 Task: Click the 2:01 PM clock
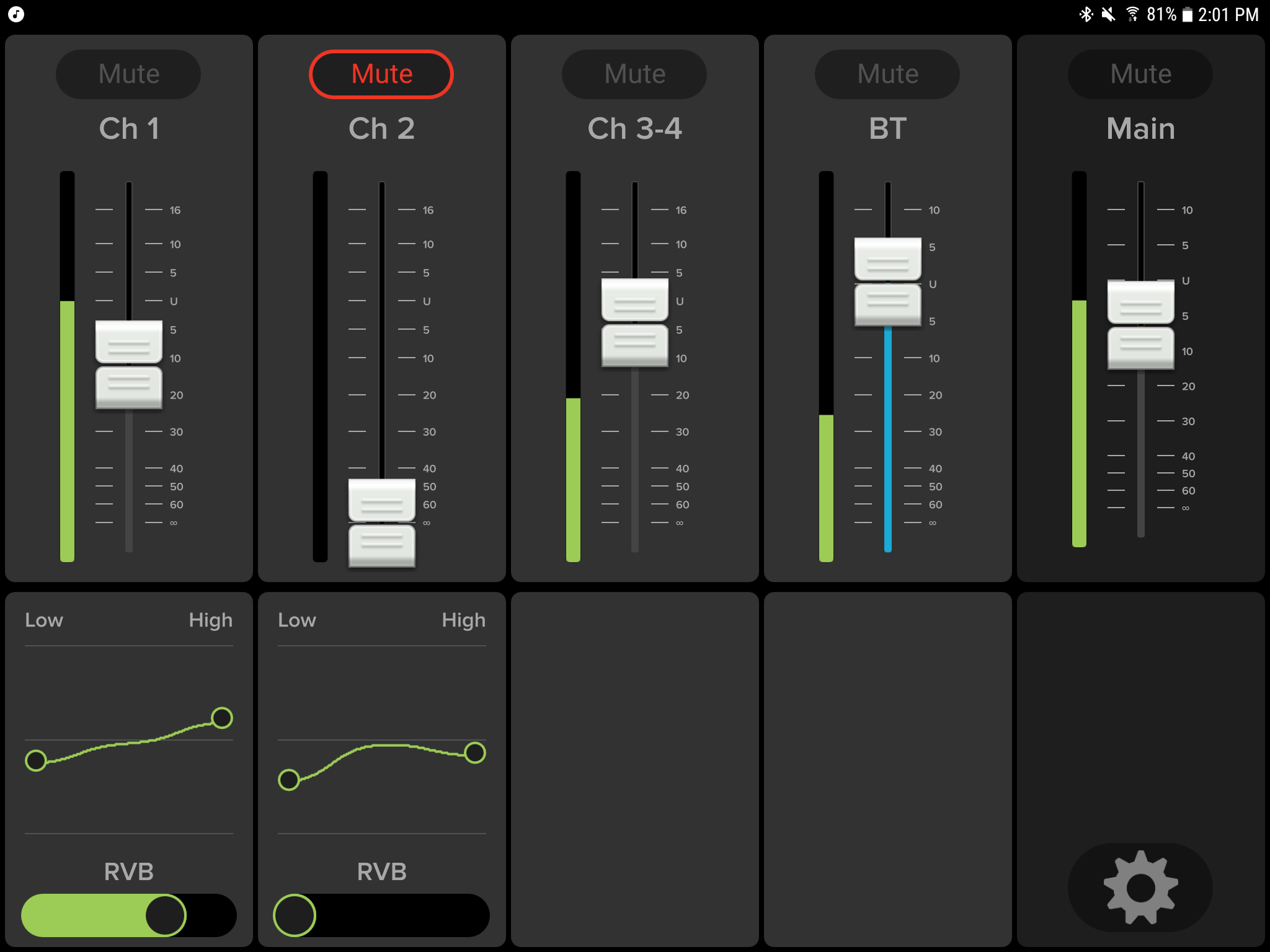coord(1228,14)
